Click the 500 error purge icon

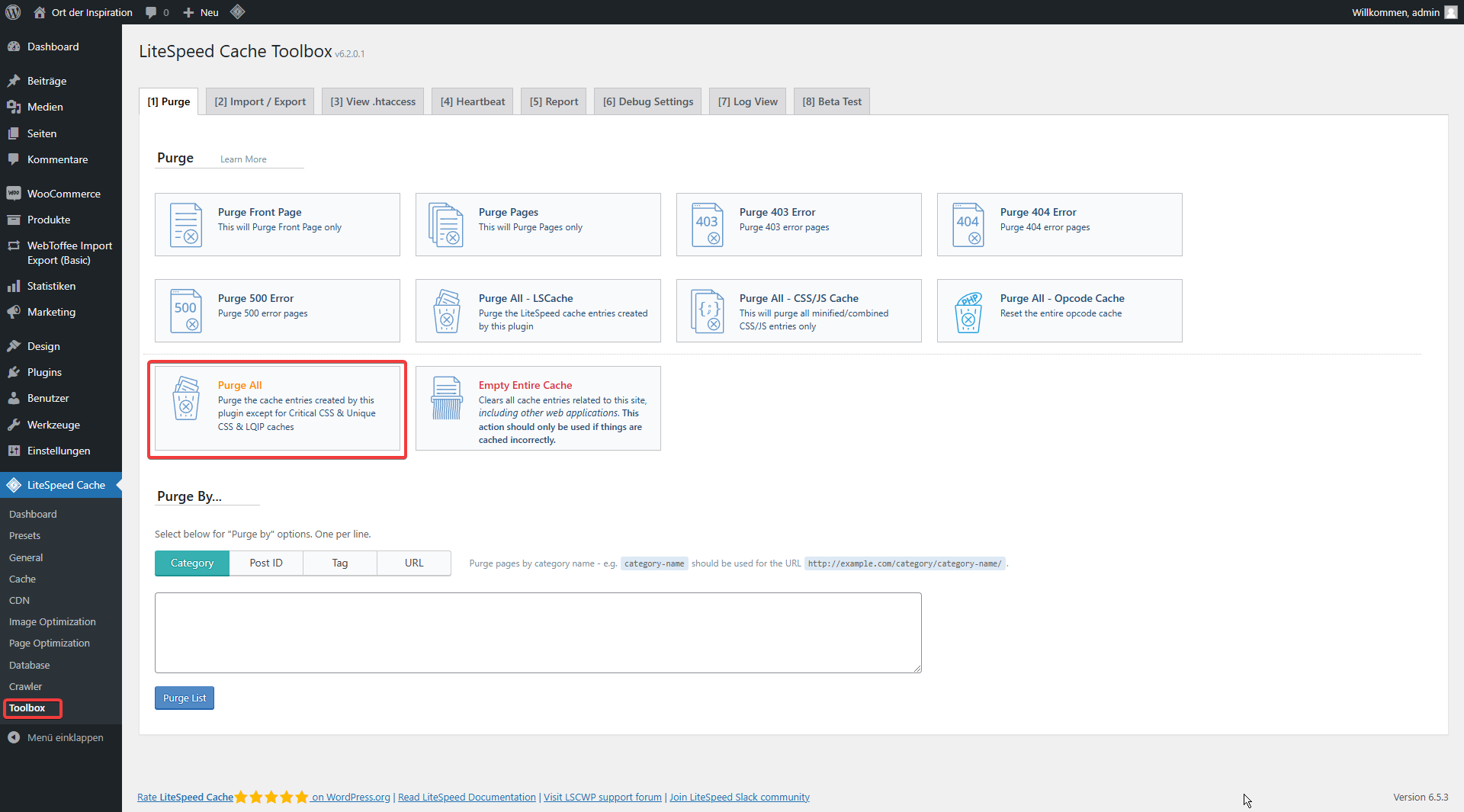tap(186, 310)
